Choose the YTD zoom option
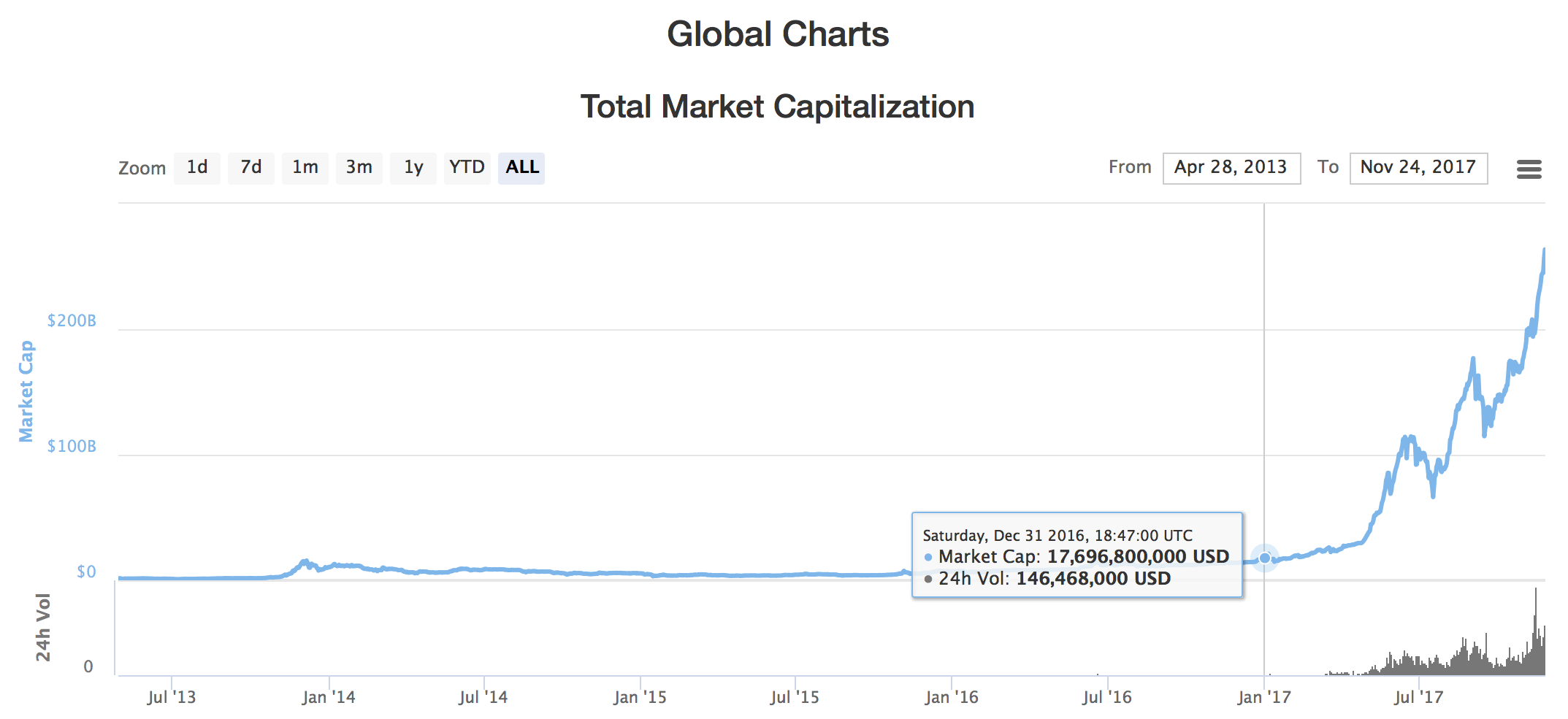 pyautogui.click(x=467, y=168)
